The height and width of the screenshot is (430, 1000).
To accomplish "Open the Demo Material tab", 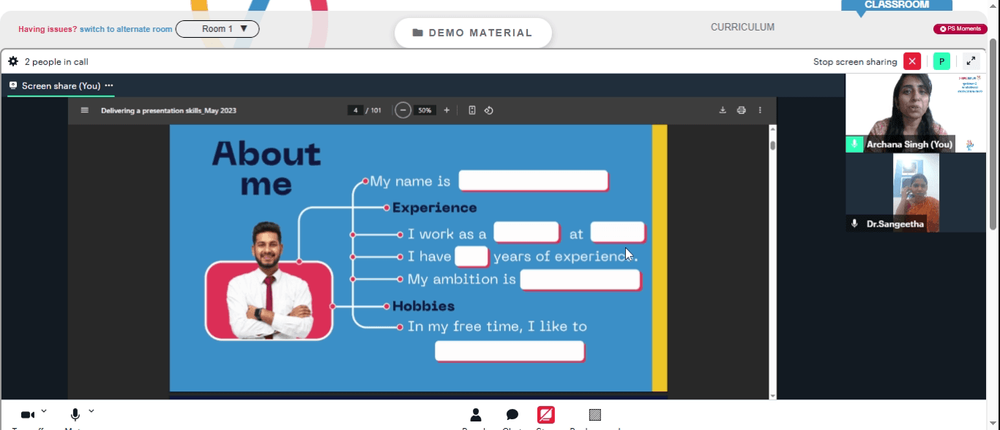I will (473, 33).
